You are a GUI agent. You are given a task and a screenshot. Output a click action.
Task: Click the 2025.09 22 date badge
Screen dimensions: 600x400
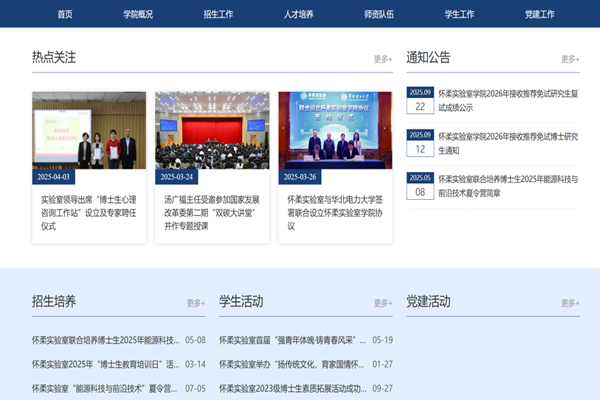420,101
